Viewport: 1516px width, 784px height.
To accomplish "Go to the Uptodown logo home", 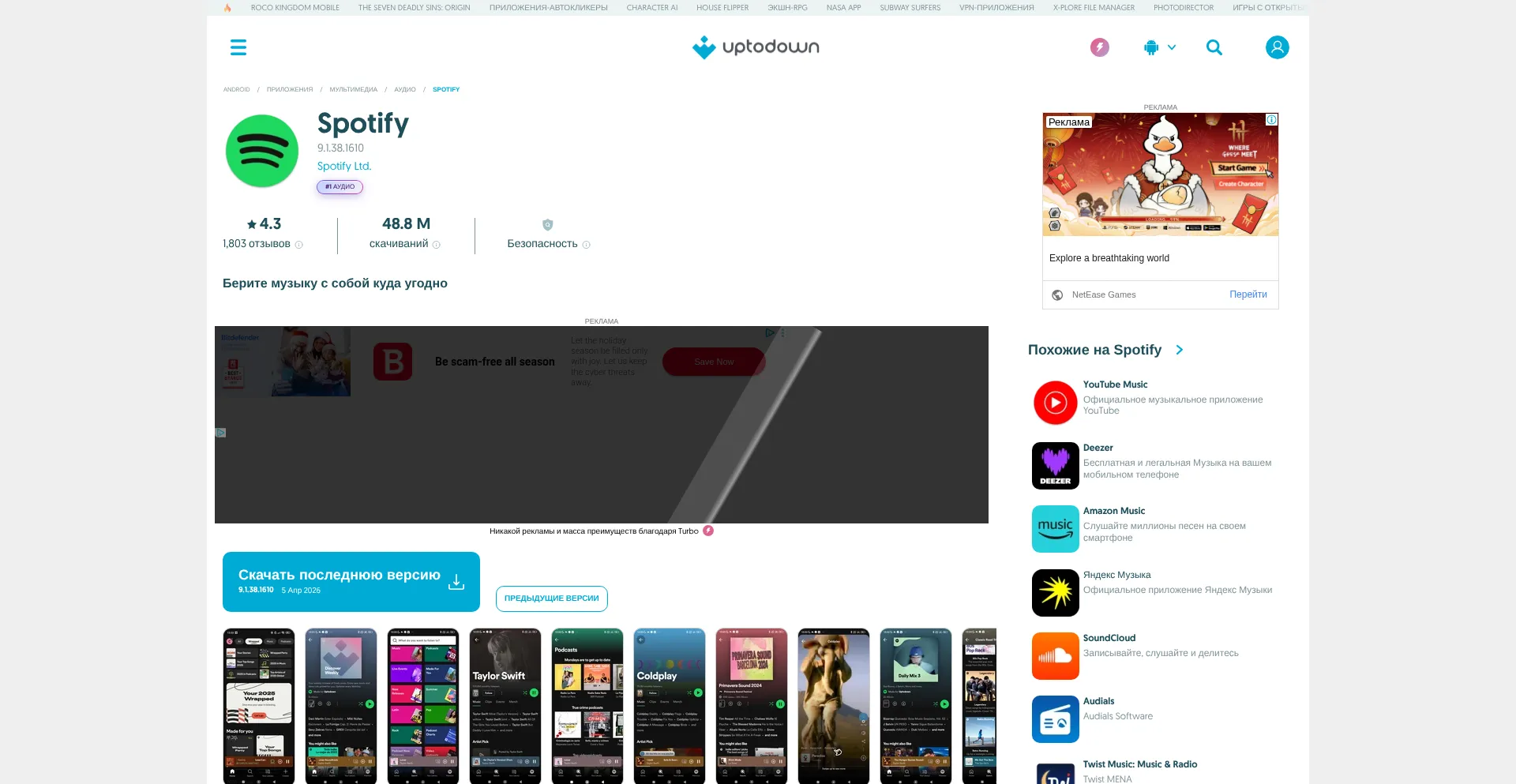I will click(x=756, y=47).
